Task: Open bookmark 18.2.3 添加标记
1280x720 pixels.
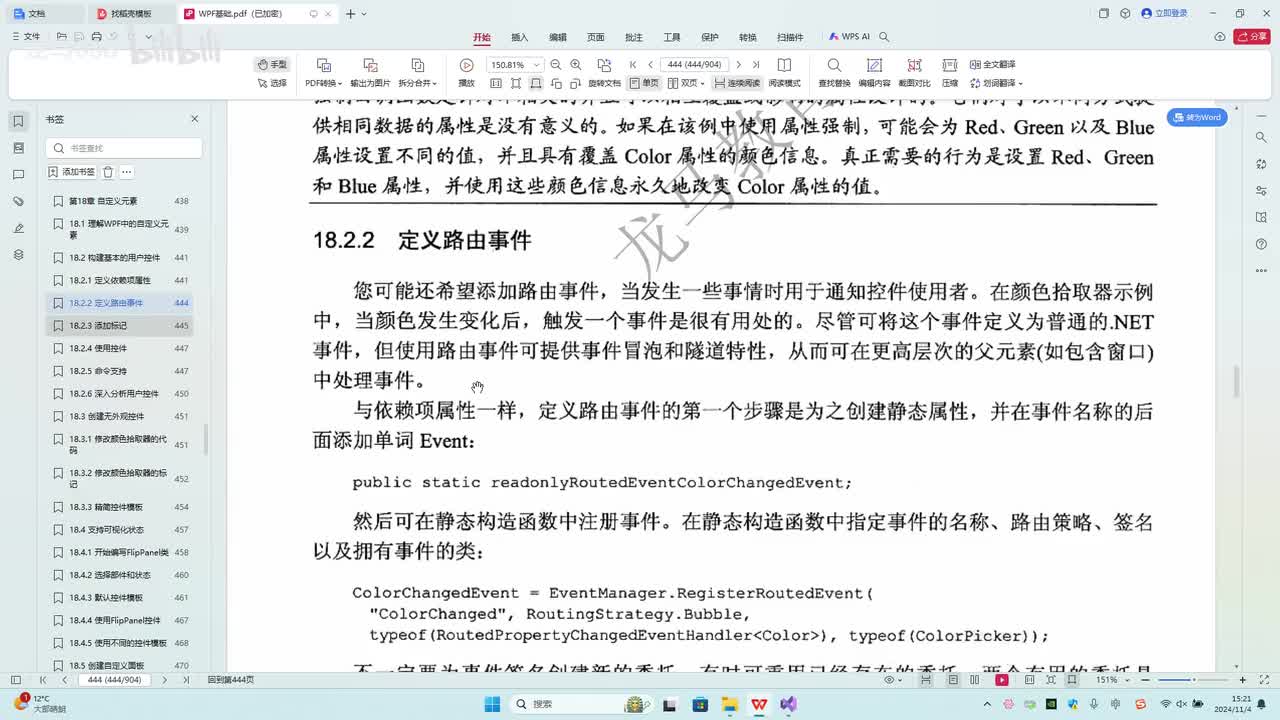Action: pos(120,326)
